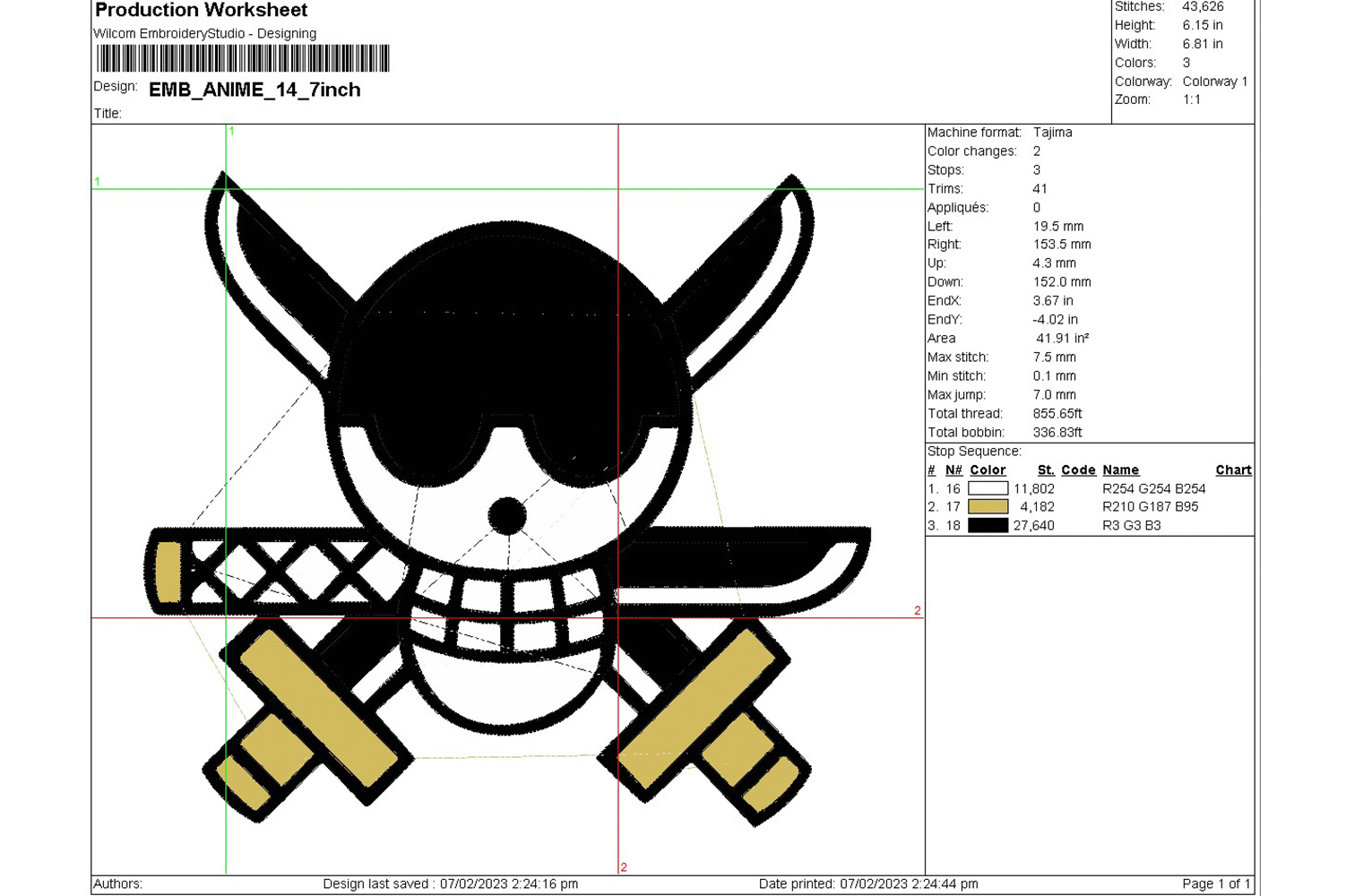Click the black color swatch for stop 3
This screenshot has width=1346, height=896.
tap(988, 525)
